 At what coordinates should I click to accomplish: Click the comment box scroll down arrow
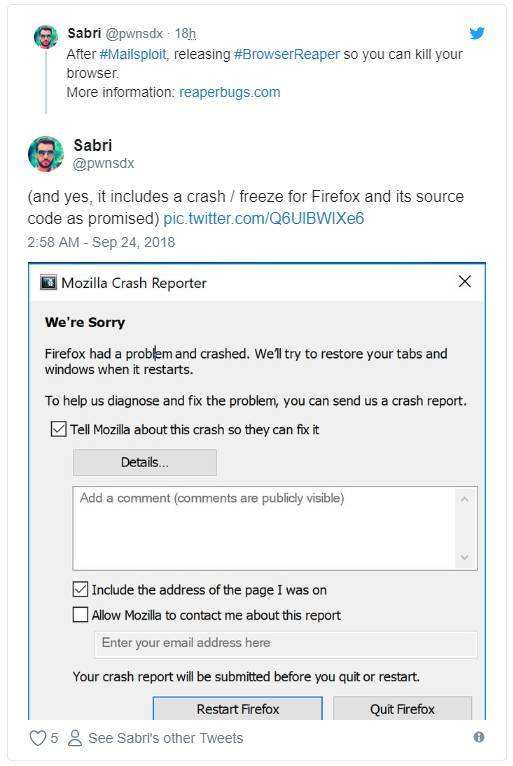click(464, 557)
